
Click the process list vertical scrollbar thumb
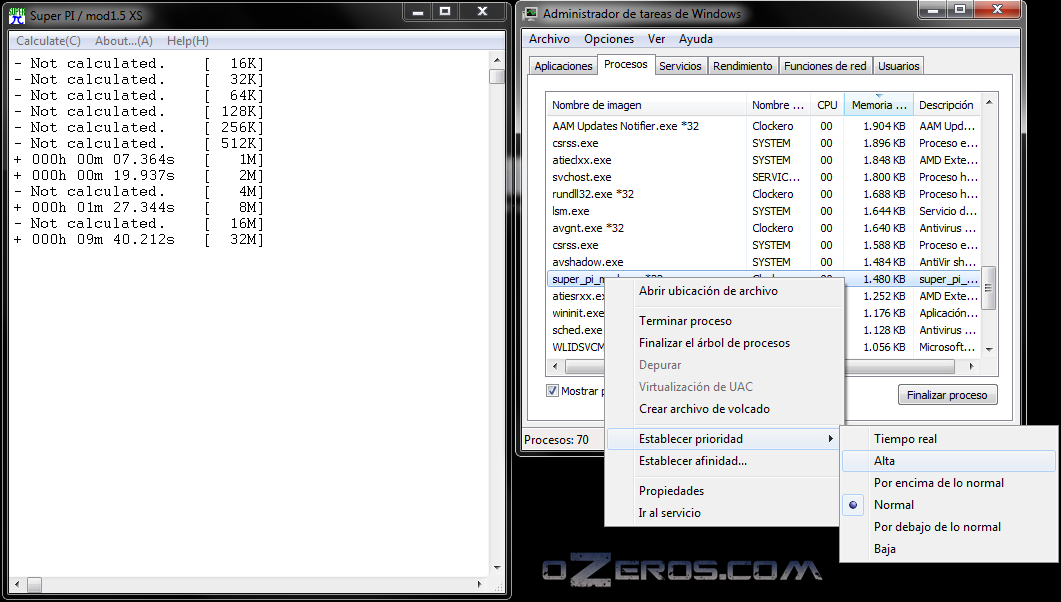click(989, 287)
